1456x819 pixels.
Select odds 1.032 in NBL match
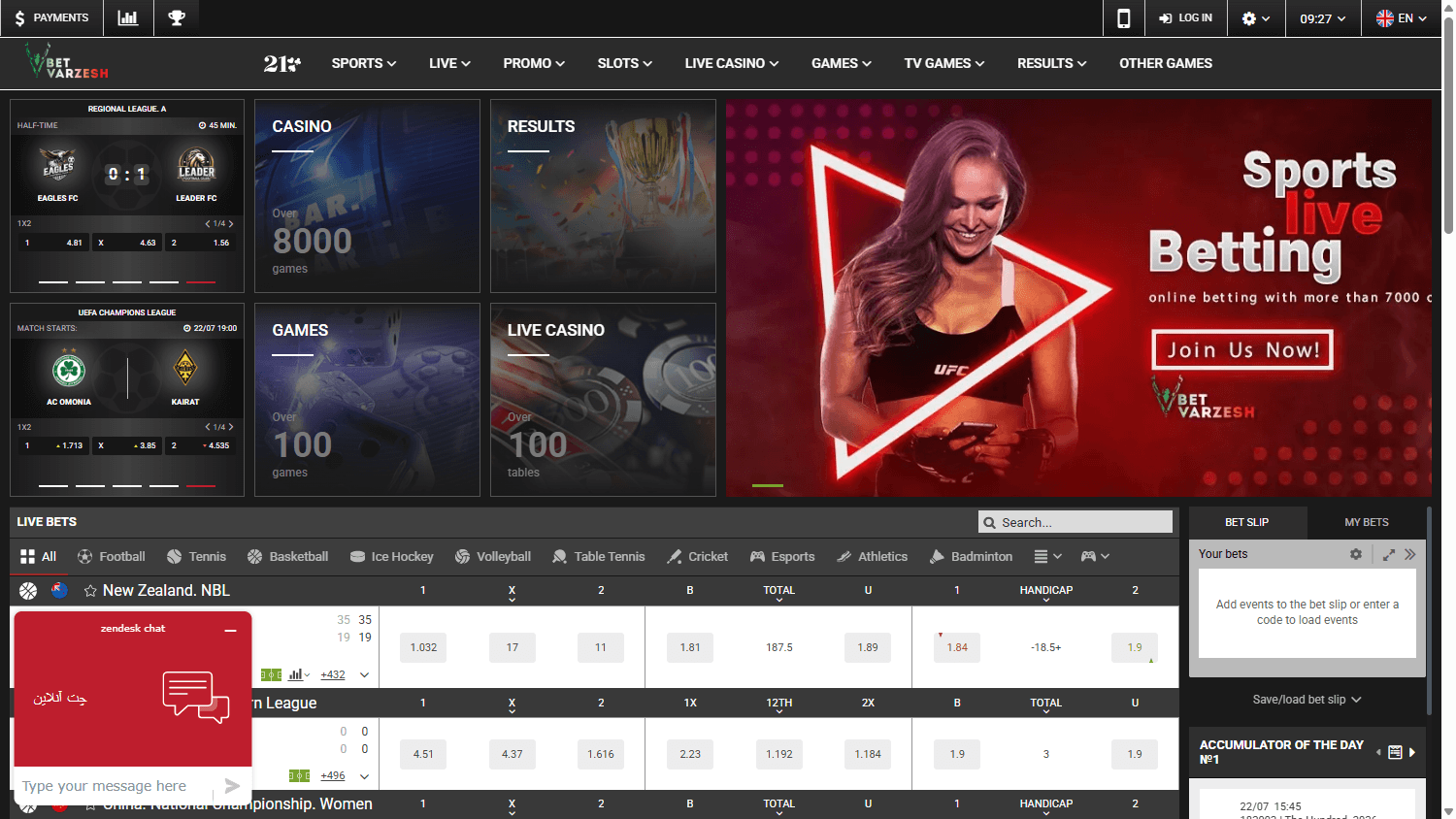click(423, 647)
